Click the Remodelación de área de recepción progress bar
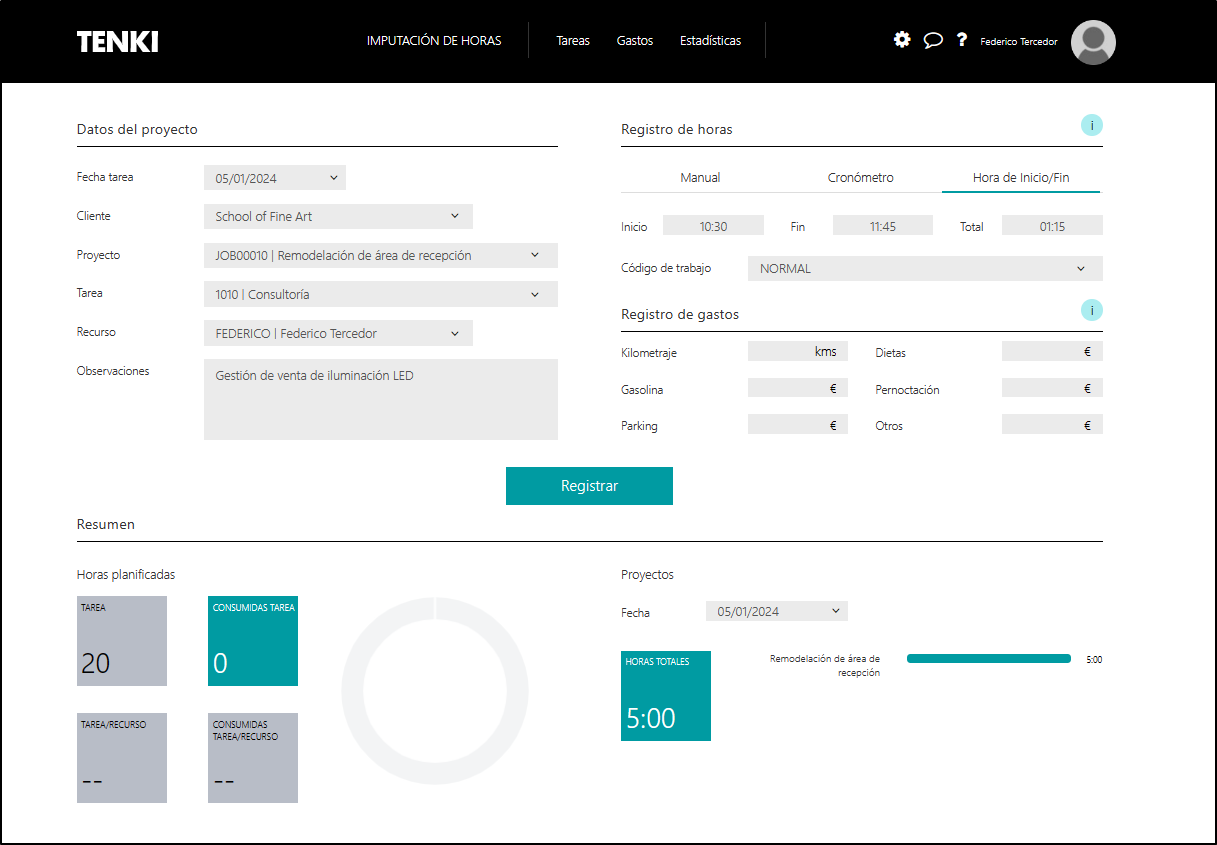The image size is (1217, 845). pos(989,659)
